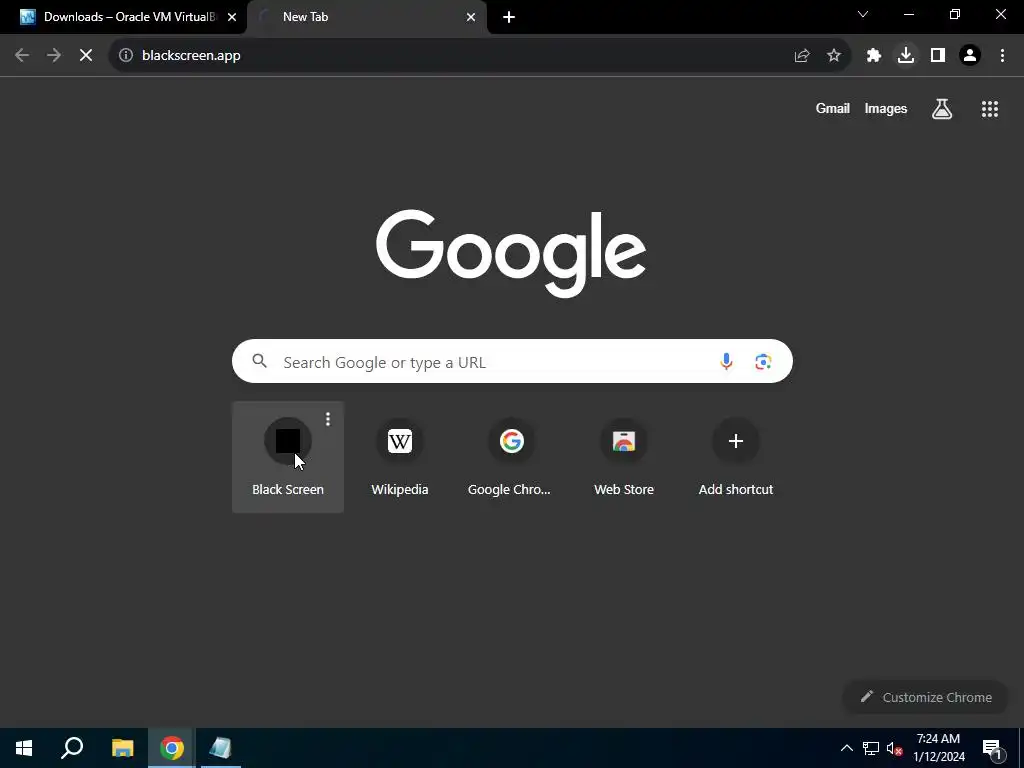Open Black Screen shortcut options menu
1024x768 pixels.
point(328,419)
